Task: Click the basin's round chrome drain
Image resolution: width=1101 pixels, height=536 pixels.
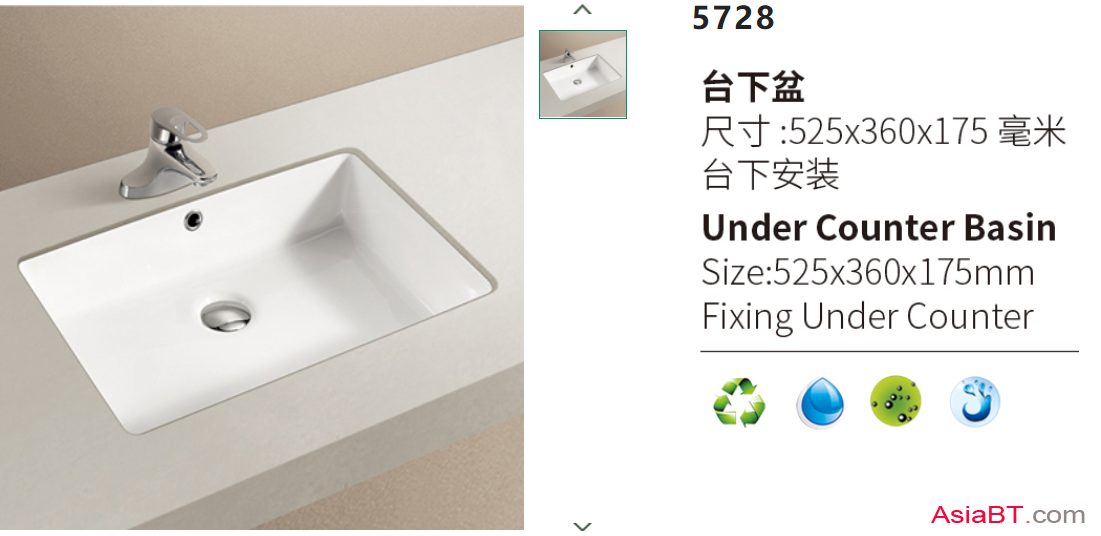Action: 225,315
